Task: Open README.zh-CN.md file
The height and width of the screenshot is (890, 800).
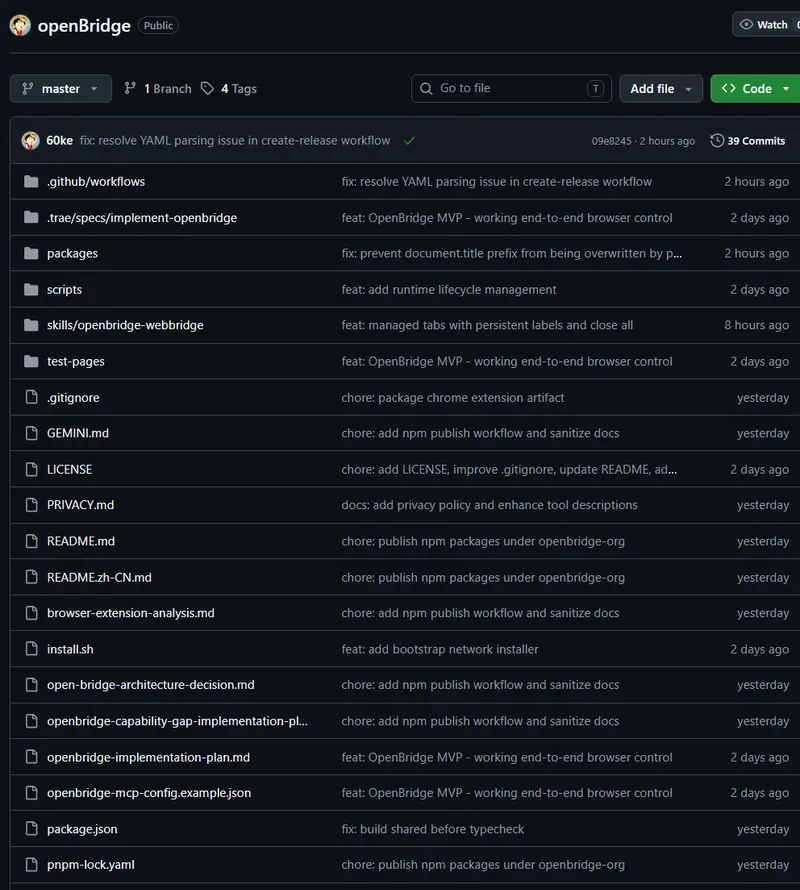Action: click(x=99, y=577)
